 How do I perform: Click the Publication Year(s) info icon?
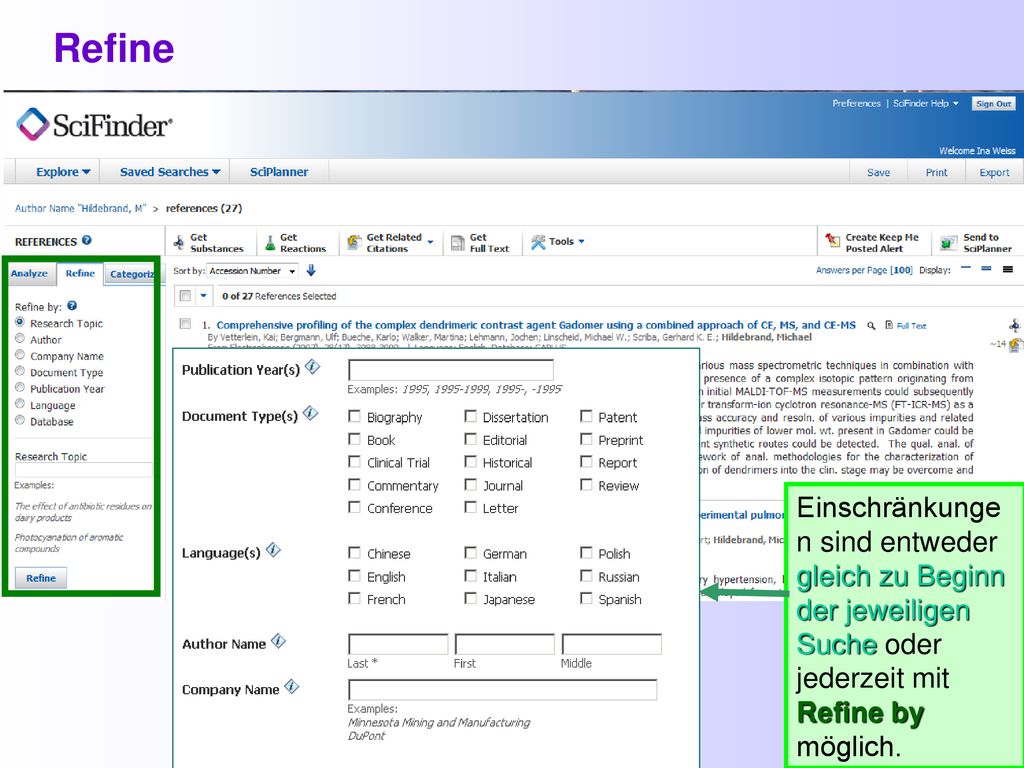(313, 367)
